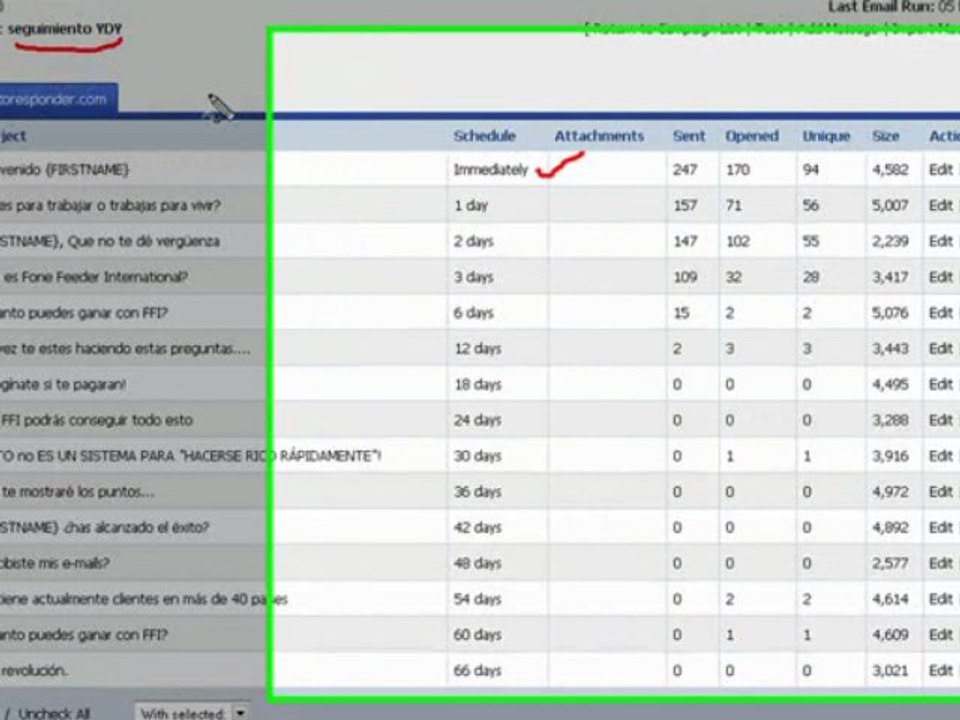Image resolution: width=960 pixels, height=720 pixels.
Task: Edit the message scheduled at 18 days
Action: coord(940,384)
